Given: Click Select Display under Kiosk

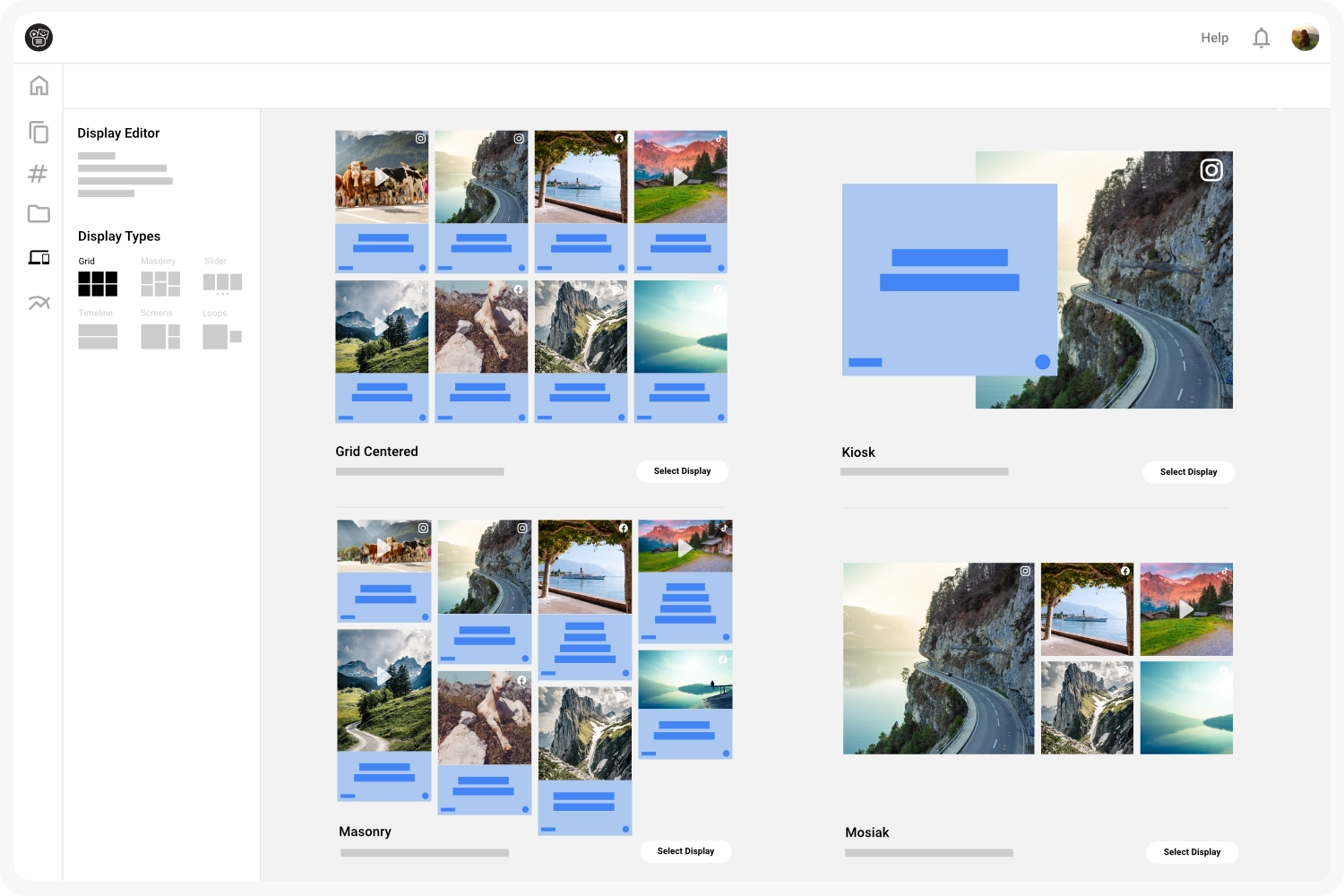Looking at the screenshot, I should [1188, 472].
